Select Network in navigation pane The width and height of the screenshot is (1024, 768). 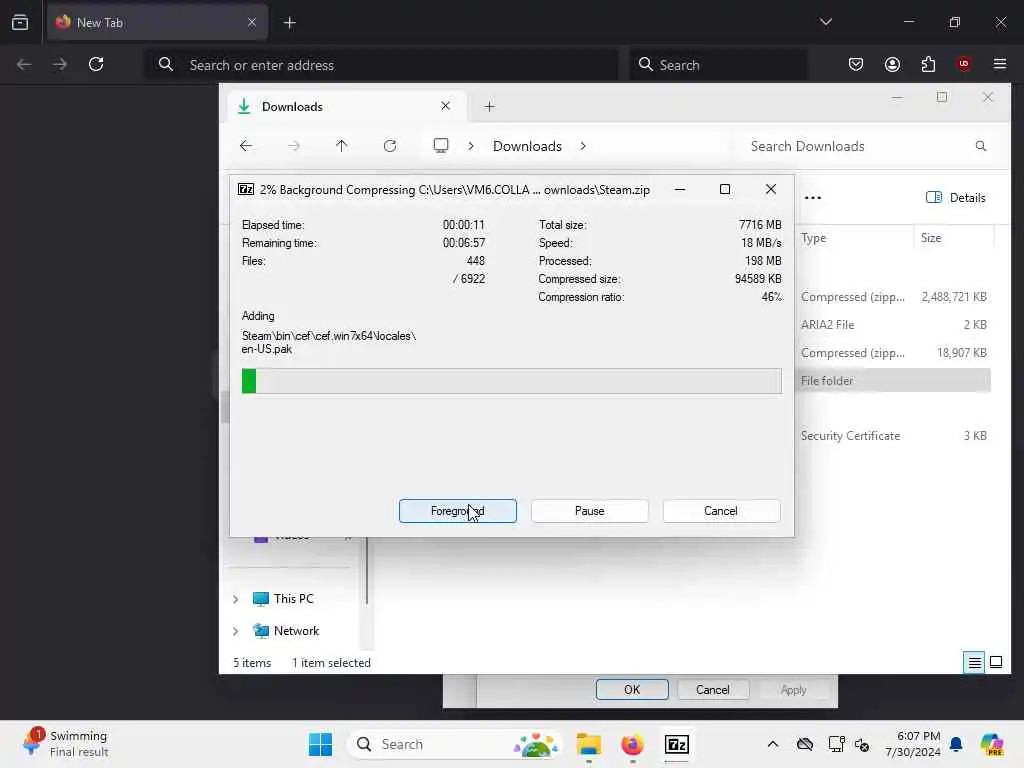pos(296,630)
